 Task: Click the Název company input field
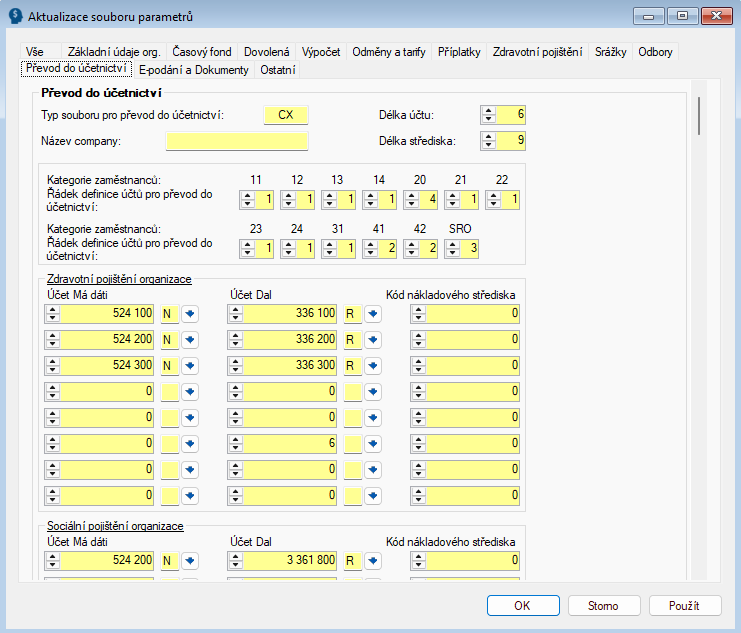(x=237, y=141)
